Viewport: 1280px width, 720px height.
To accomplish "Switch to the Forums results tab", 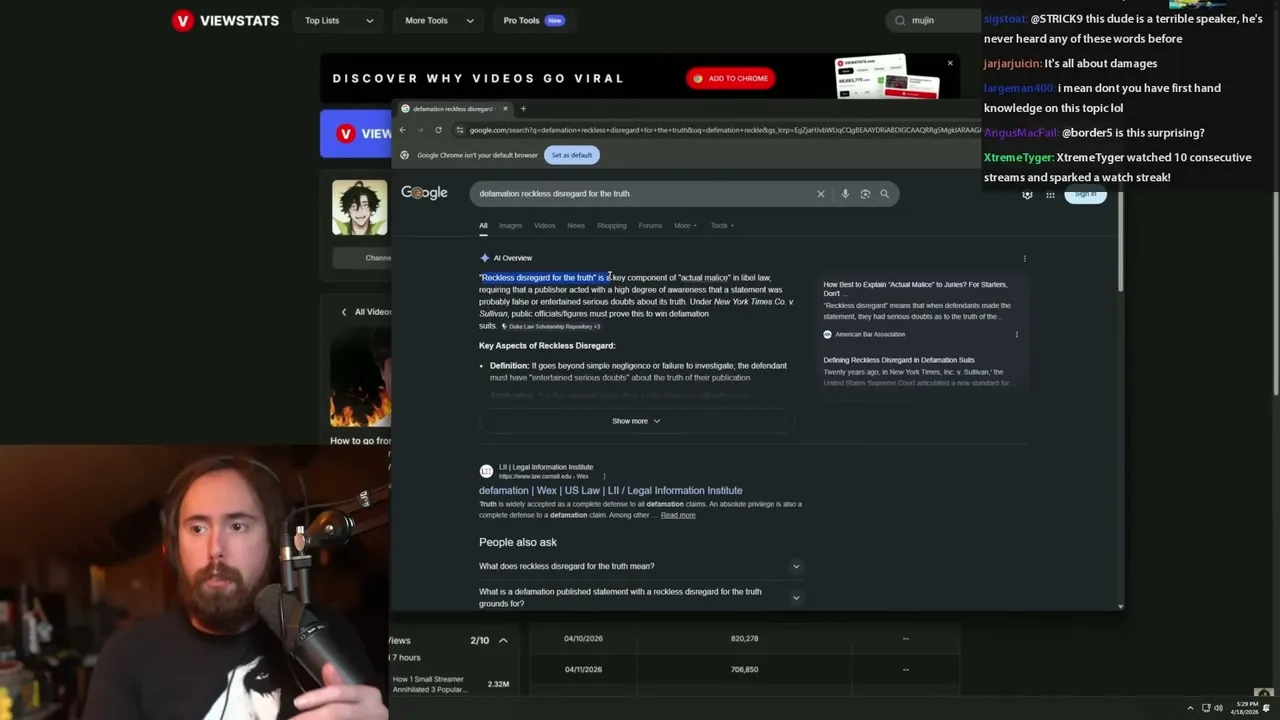I will (x=650, y=226).
